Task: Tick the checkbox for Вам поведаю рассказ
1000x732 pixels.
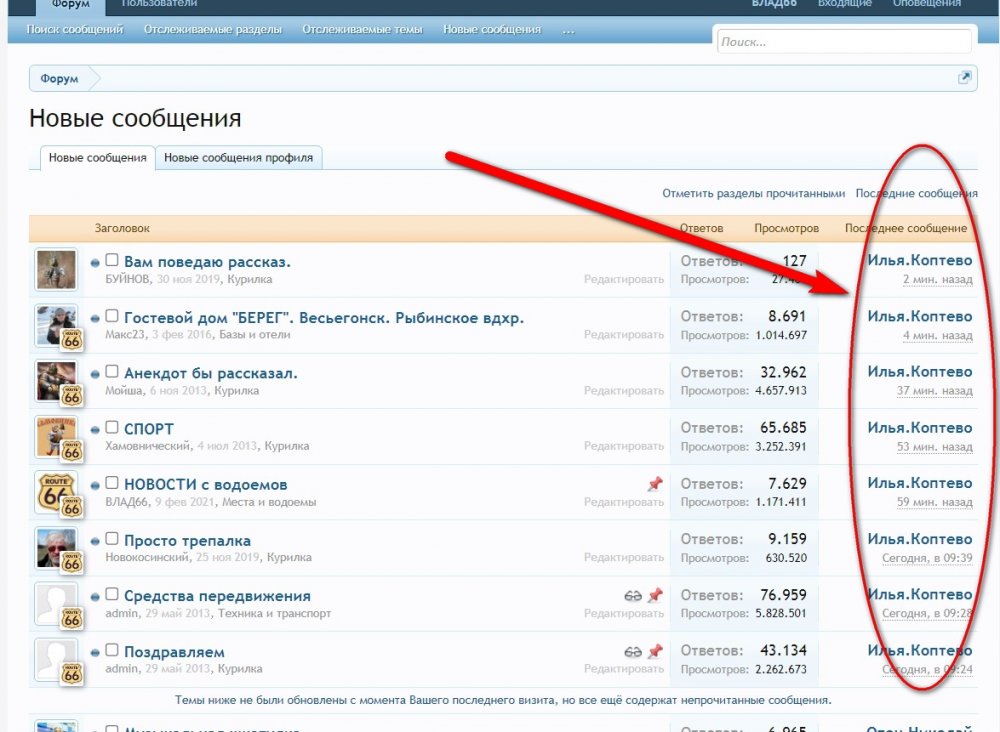Action: (x=112, y=260)
